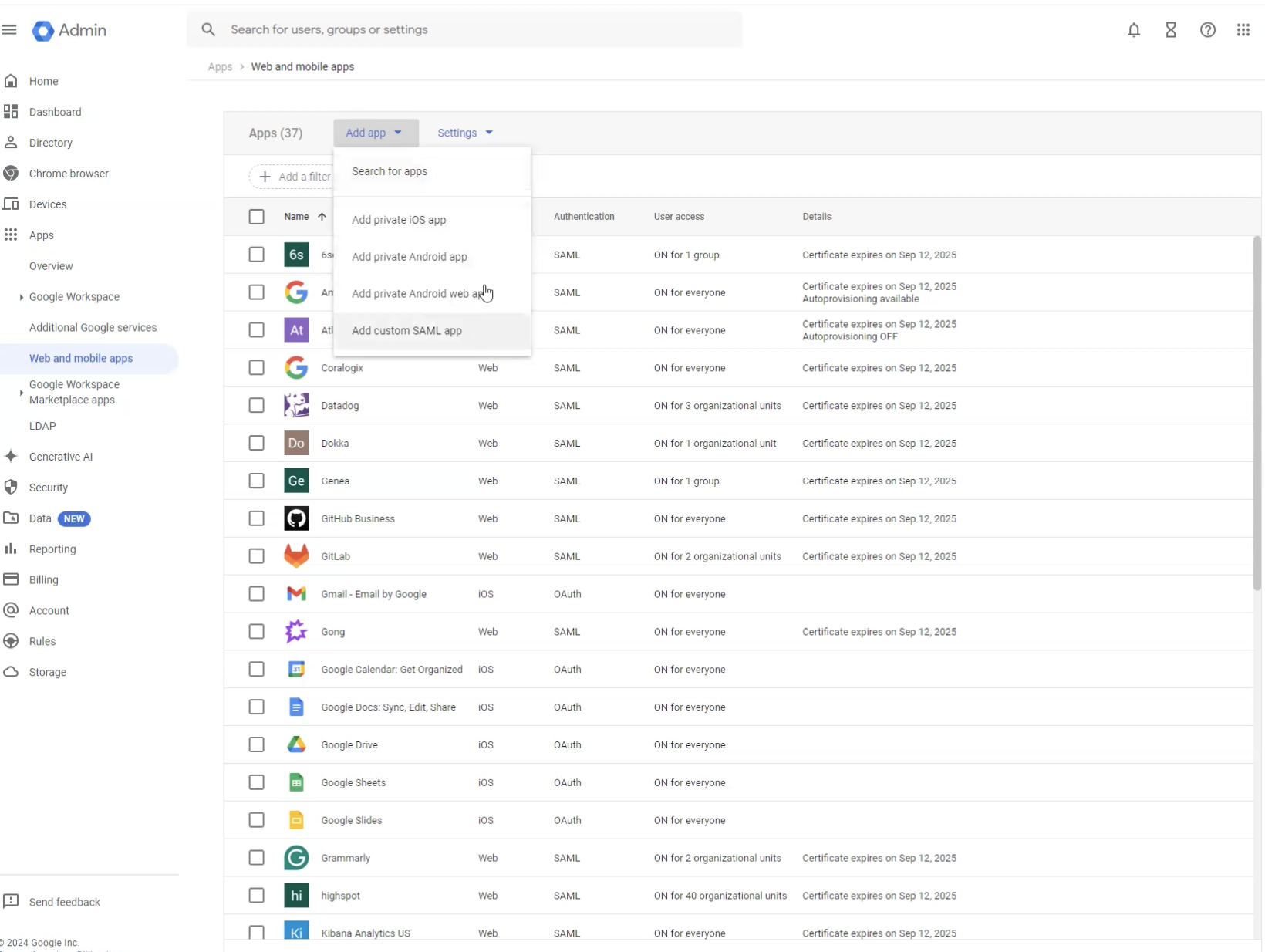Screen dimensions: 1265x952
Task: Click the Grammarly app logo
Action: pos(296,858)
